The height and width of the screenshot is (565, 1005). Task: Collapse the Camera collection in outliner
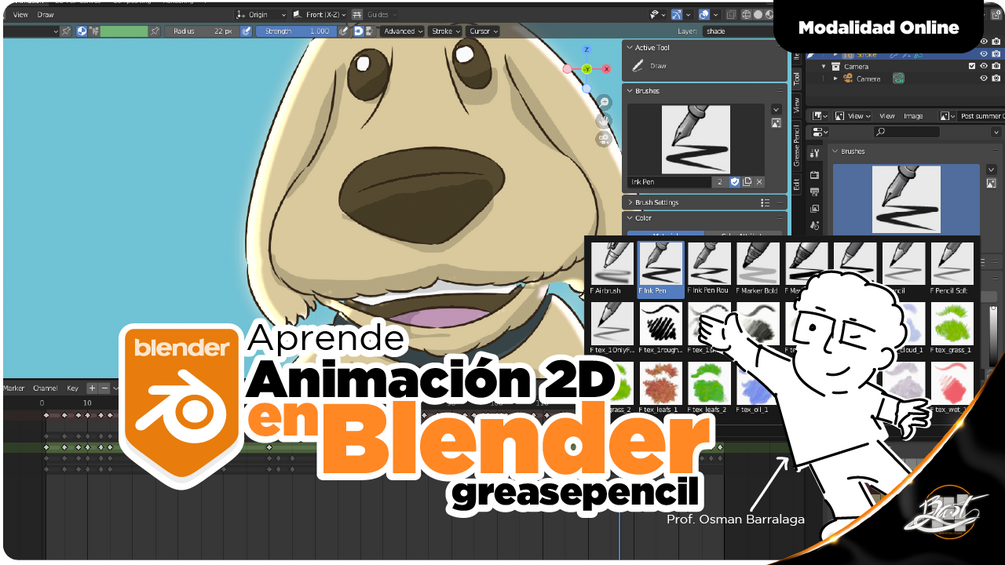(824, 67)
